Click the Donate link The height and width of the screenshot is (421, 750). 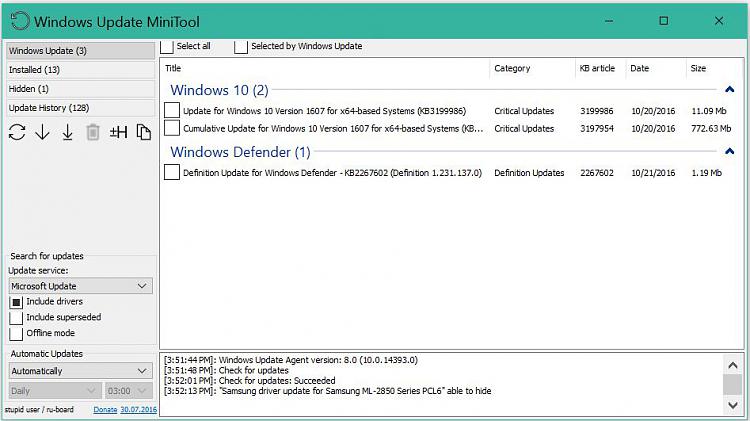pyautogui.click(x=105, y=410)
